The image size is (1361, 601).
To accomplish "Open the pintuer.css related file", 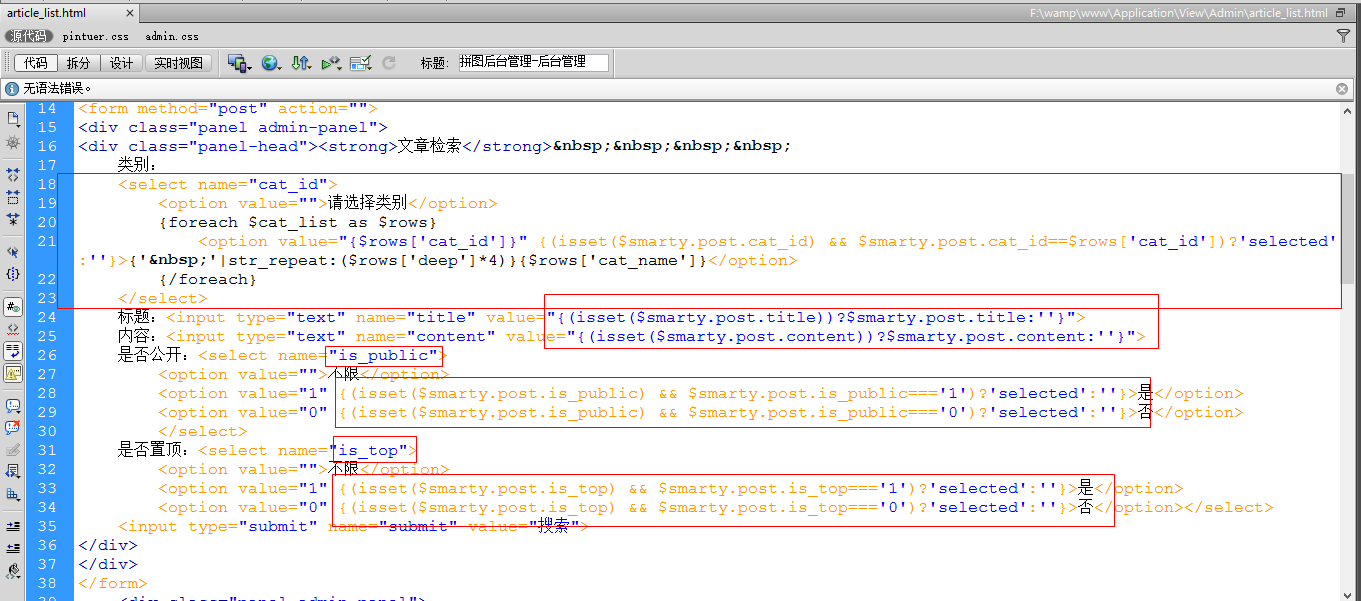I will [x=96, y=36].
